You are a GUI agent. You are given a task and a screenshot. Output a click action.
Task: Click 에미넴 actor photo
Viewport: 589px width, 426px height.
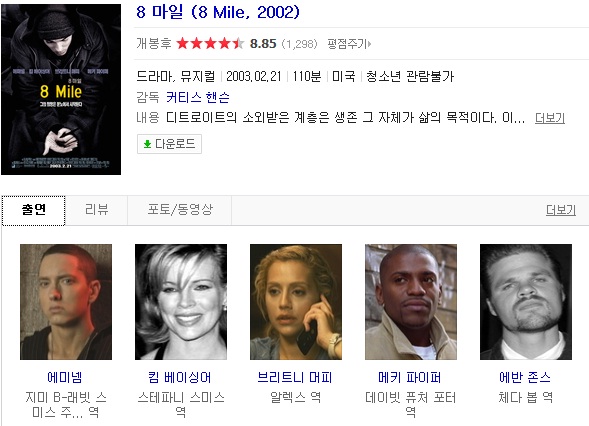click(66, 302)
